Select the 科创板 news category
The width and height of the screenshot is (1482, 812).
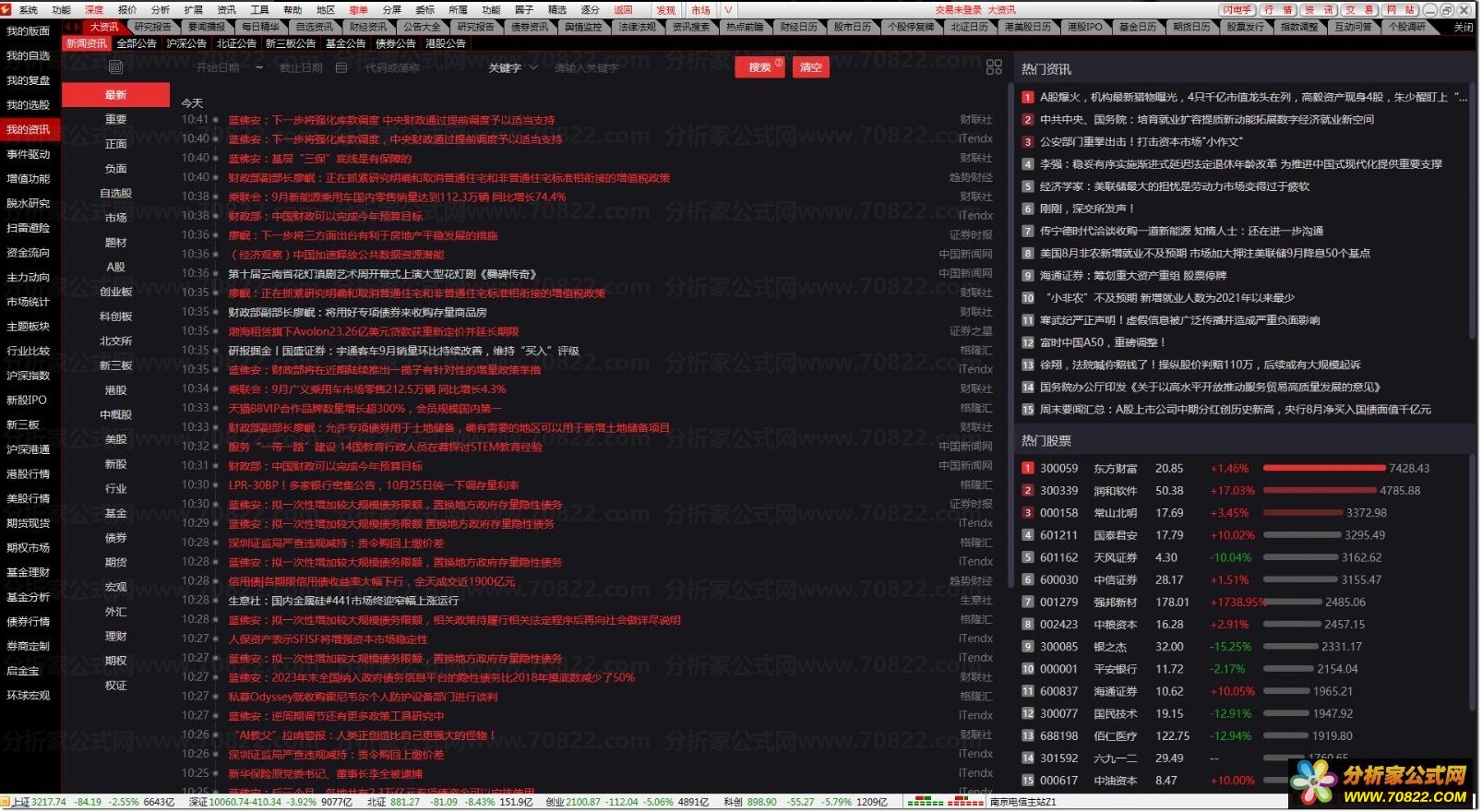[115, 316]
